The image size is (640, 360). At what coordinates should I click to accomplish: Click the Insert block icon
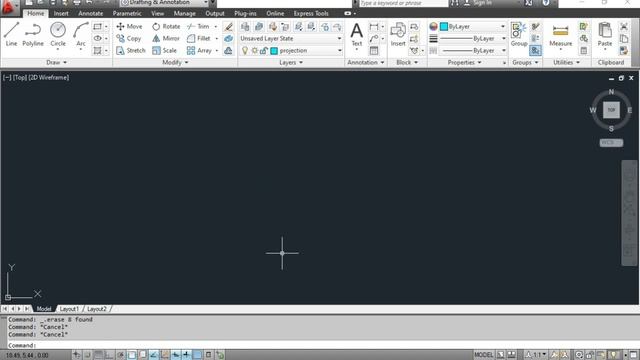click(x=398, y=35)
